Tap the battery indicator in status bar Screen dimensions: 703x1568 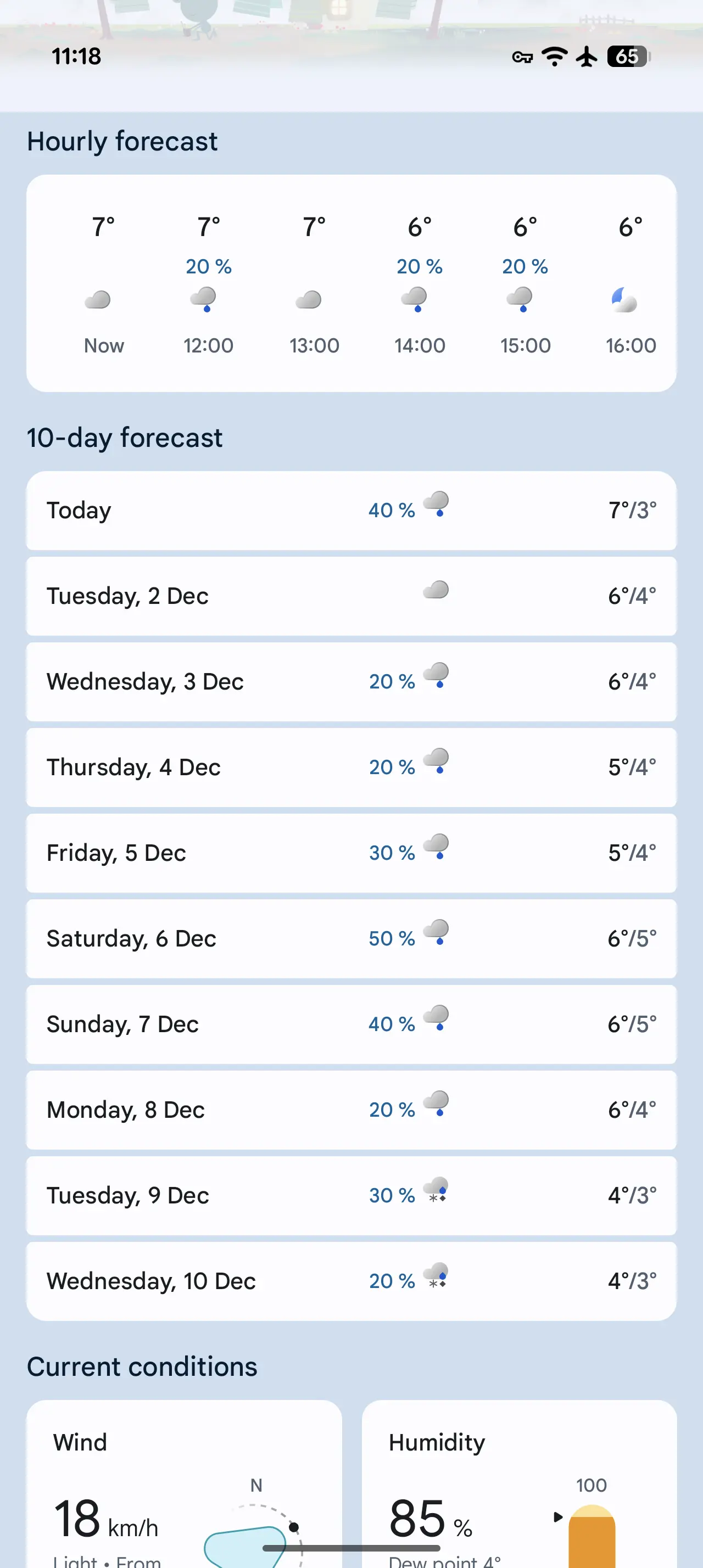coord(628,57)
